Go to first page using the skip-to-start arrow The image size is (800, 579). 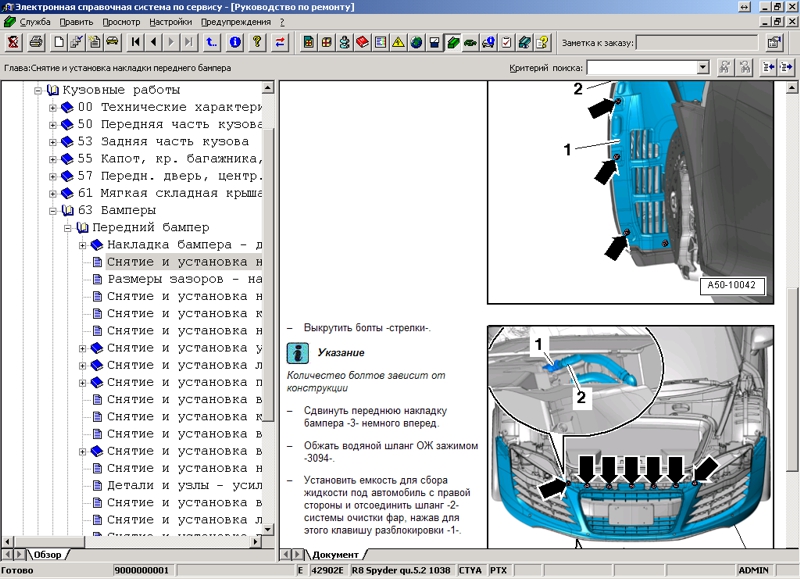tap(135, 42)
